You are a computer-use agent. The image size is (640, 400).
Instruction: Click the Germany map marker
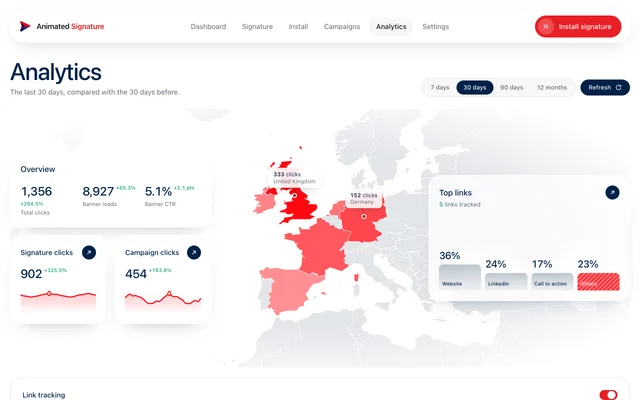(364, 216)
